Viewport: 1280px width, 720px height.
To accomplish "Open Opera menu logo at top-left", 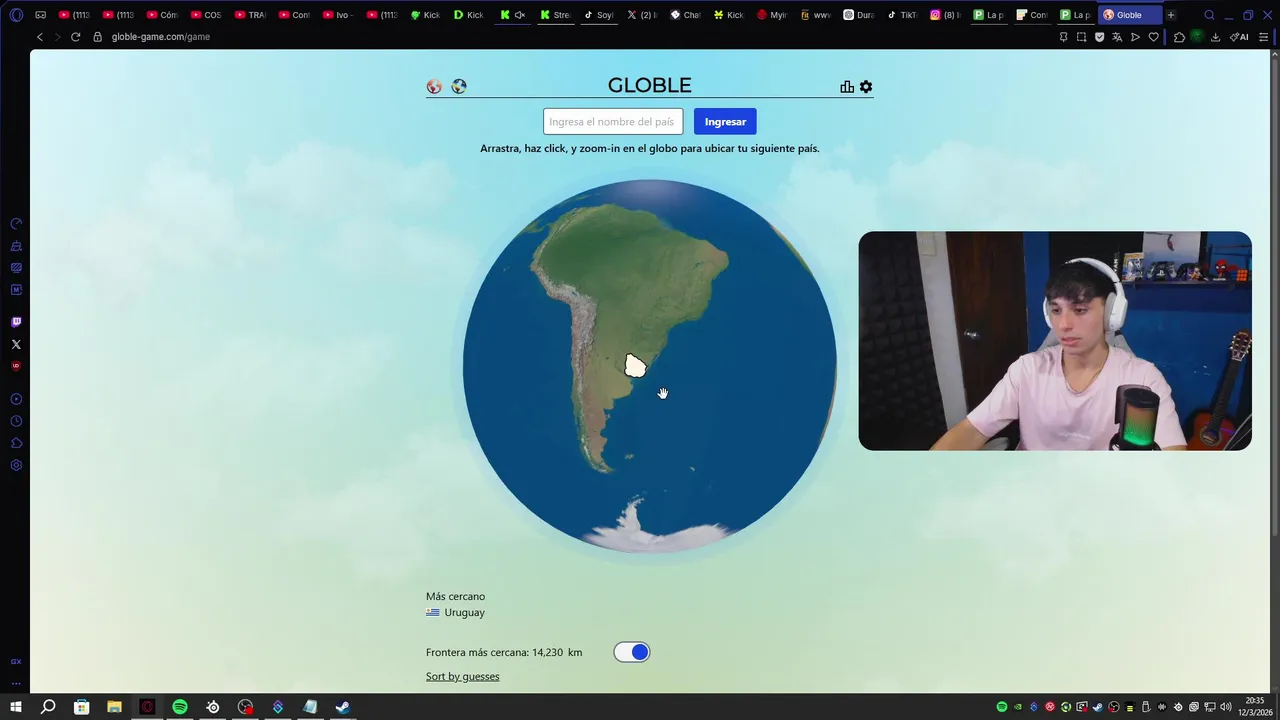I will tap(16, 15).
